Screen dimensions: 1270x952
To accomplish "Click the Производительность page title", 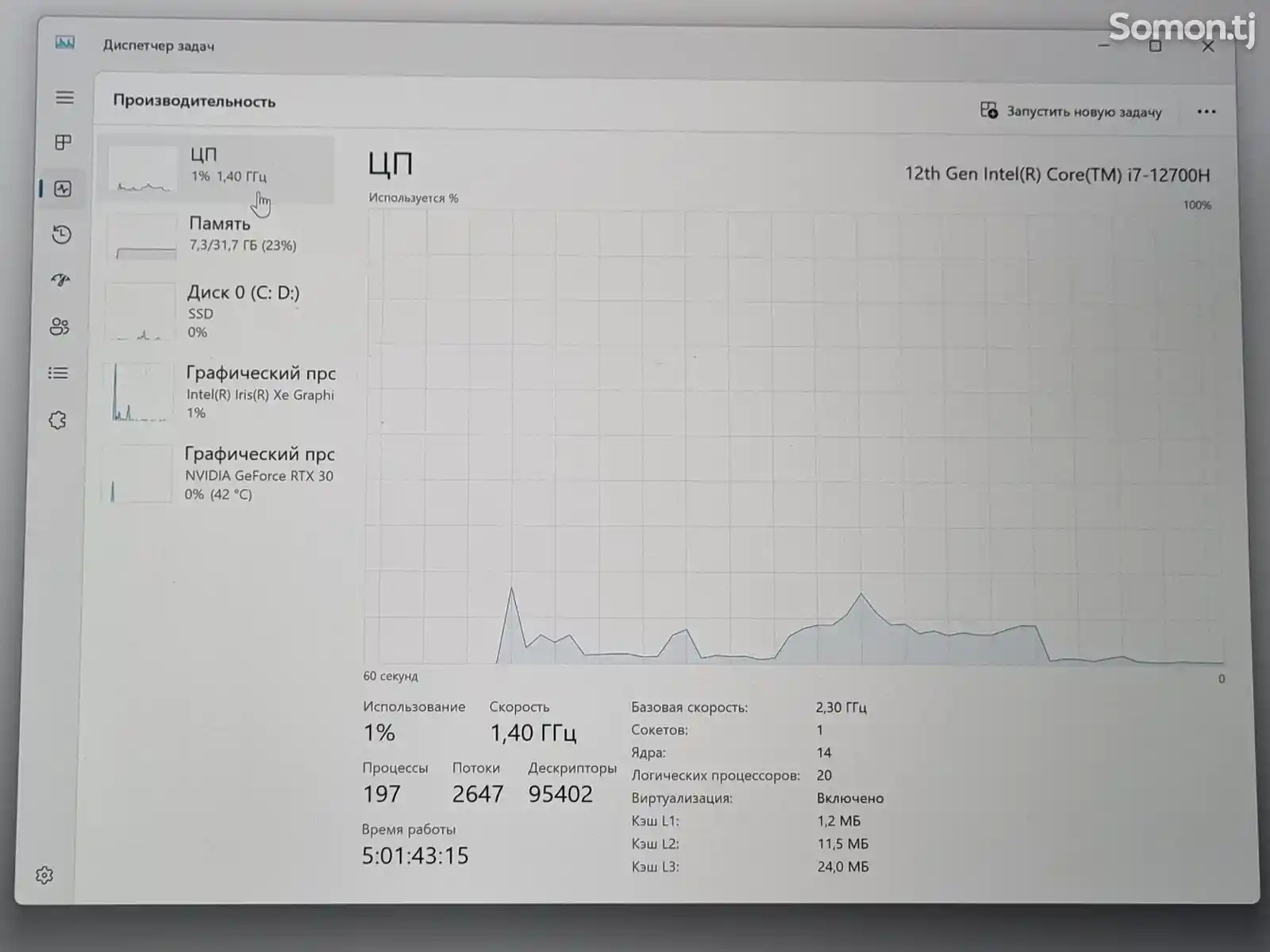I will (194, 101).
